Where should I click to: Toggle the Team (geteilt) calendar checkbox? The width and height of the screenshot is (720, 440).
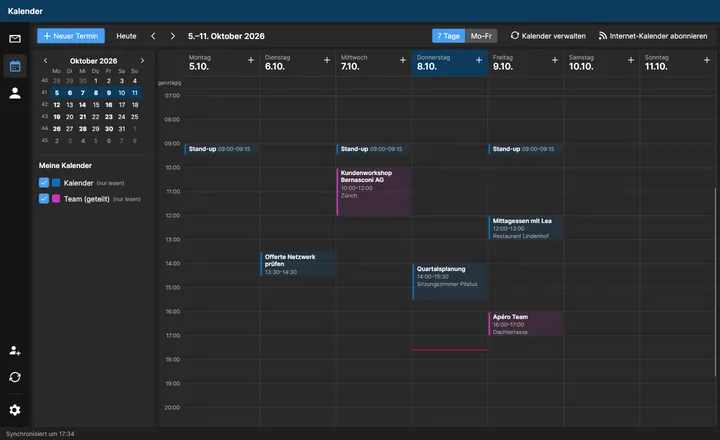click(x=44, y=199)
